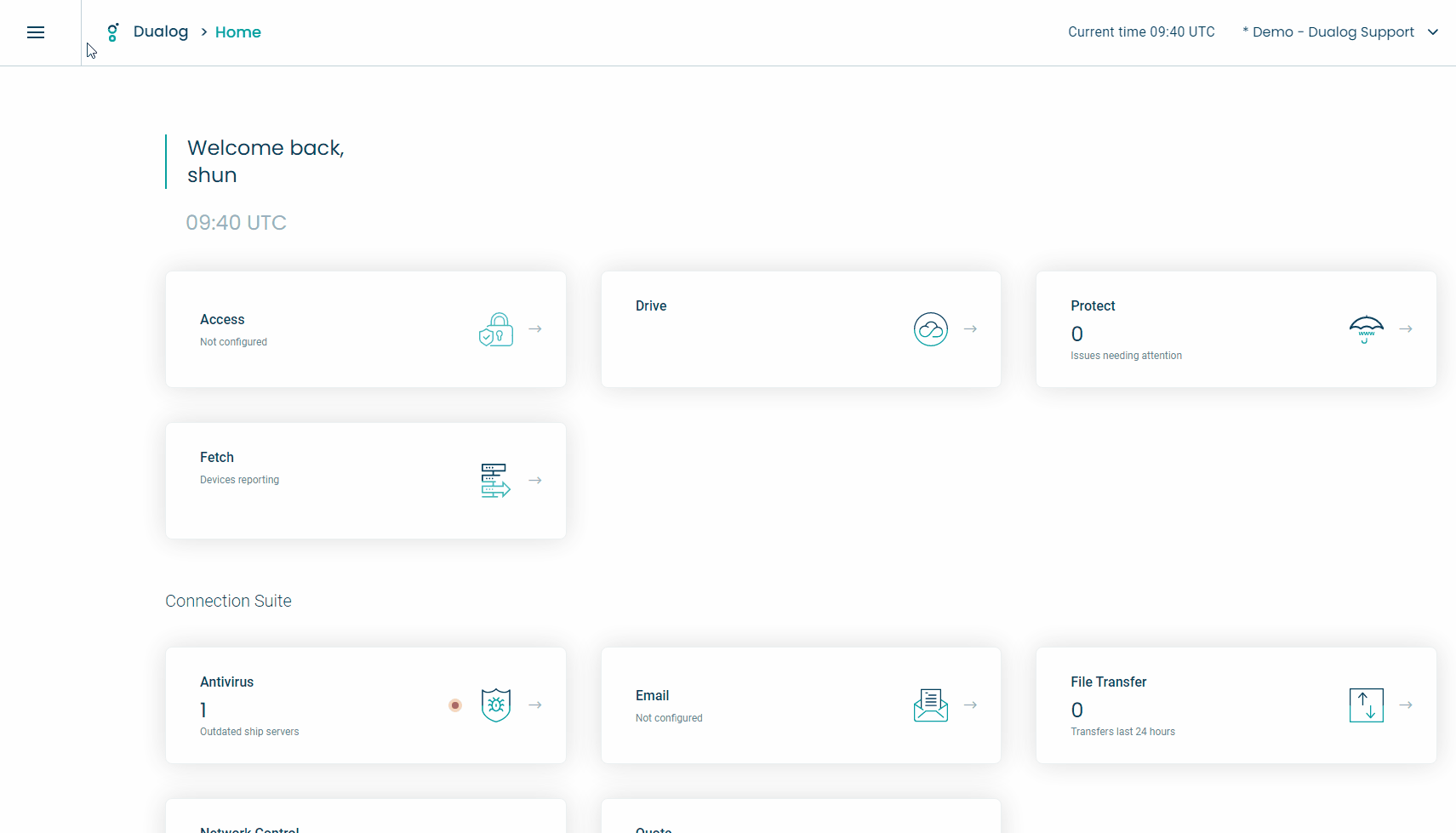
Task: Navigate to Drive using its arrow
Action: [x=971, y=328]
